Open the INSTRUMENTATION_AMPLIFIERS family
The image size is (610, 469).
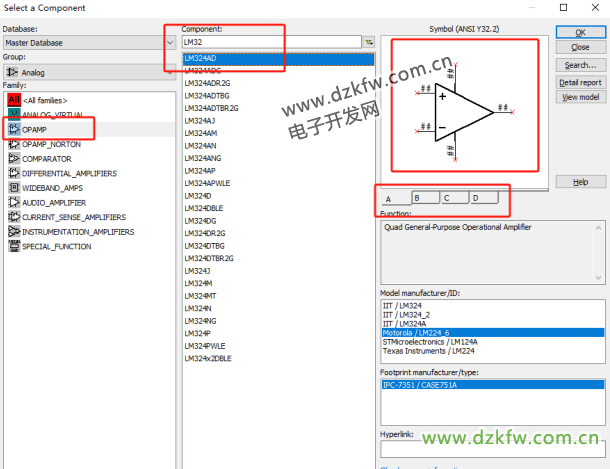[x=14, y=231]
